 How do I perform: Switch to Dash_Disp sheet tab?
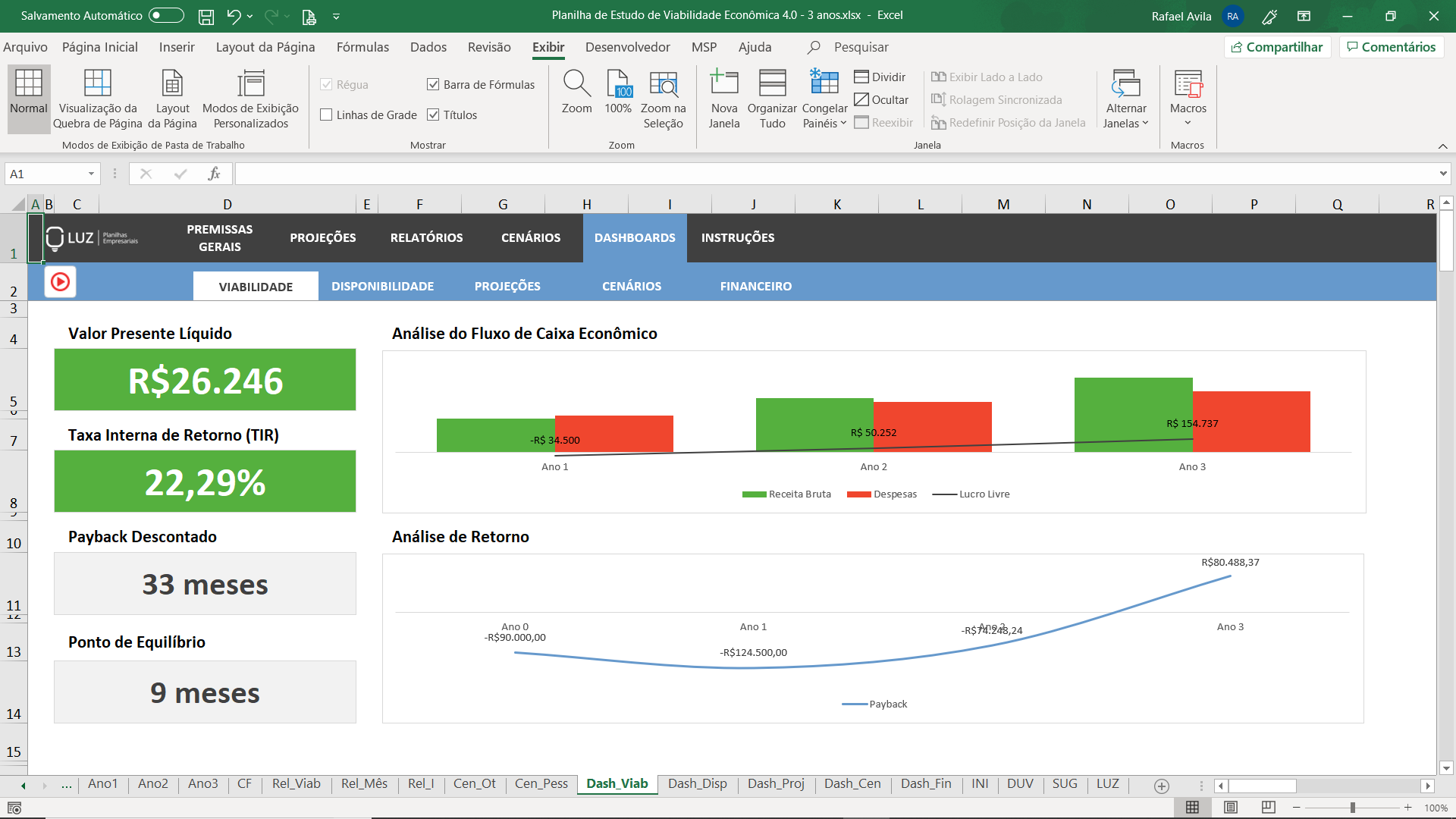(697, 784)
